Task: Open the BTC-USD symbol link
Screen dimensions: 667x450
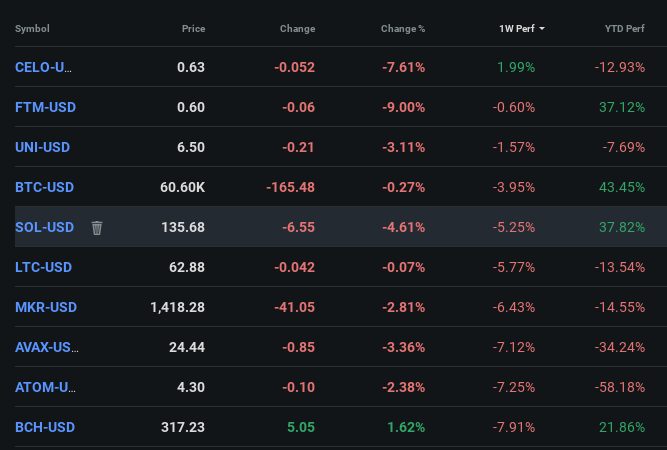Action: (x=45, y=187)
